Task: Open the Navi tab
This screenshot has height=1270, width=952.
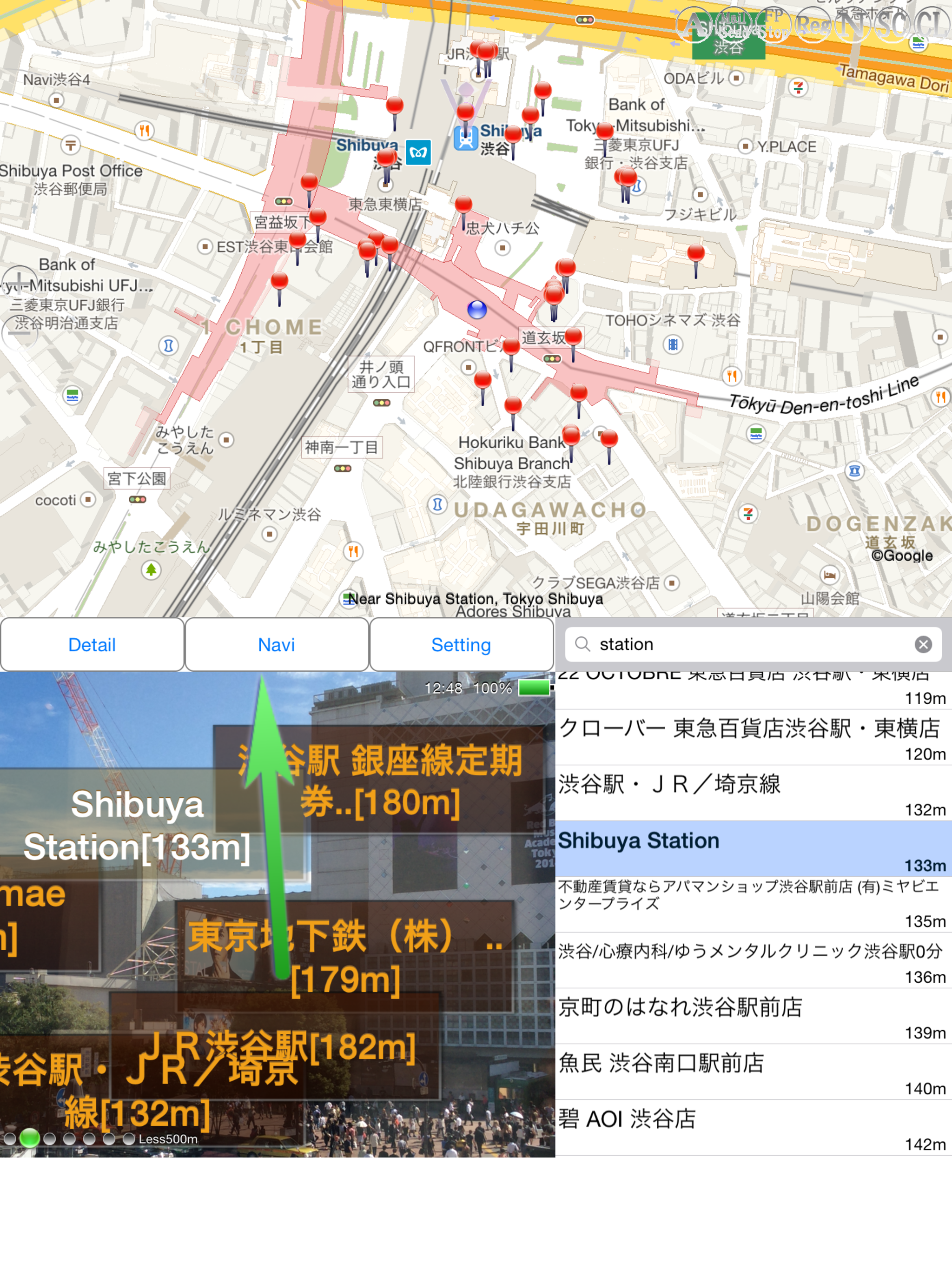Action: (277, 645)
